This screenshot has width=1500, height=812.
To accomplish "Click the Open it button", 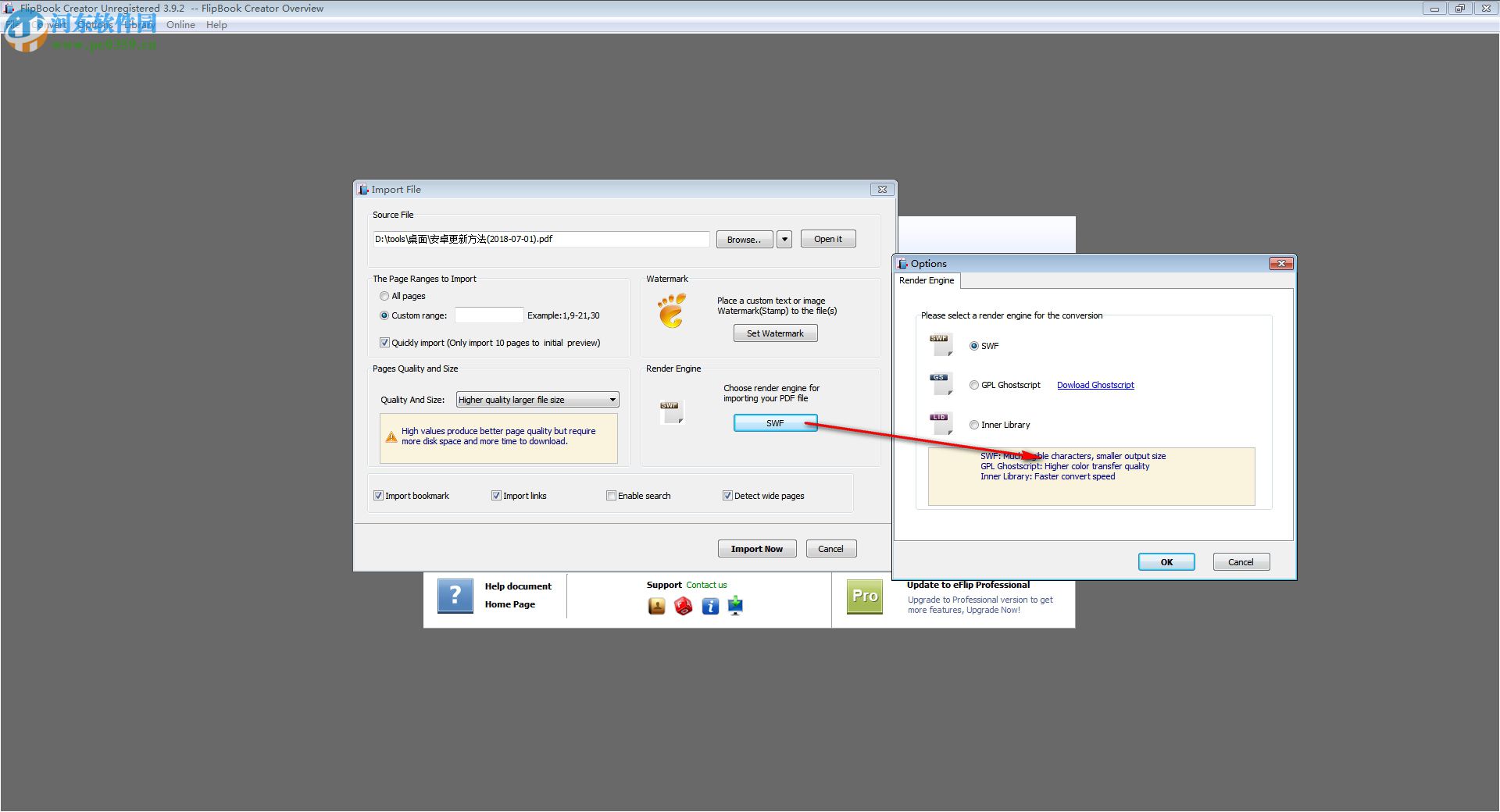I will click(828, 239).
